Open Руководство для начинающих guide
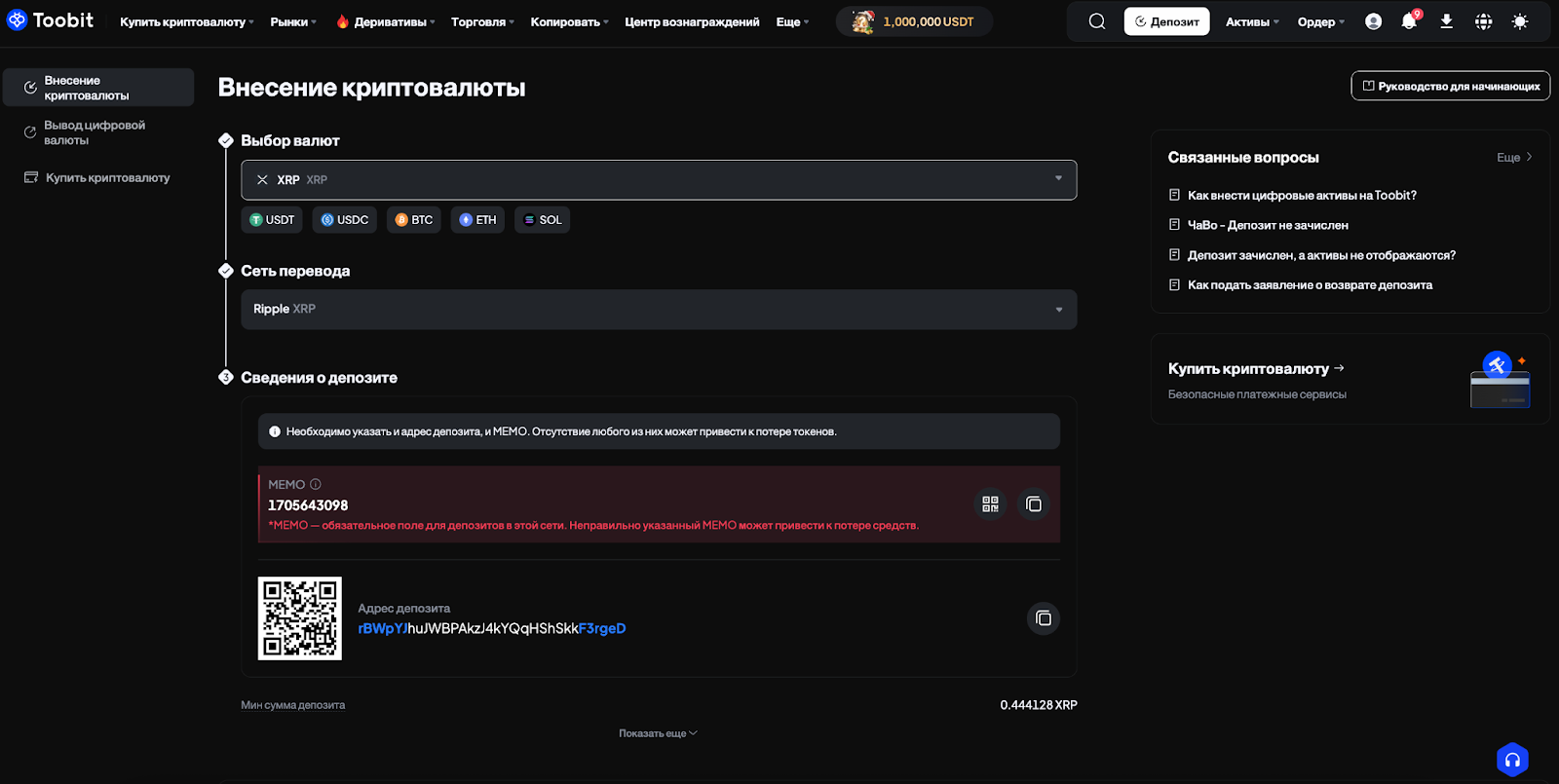Viewport: 1559px width, 784px height. point(1450,86)
